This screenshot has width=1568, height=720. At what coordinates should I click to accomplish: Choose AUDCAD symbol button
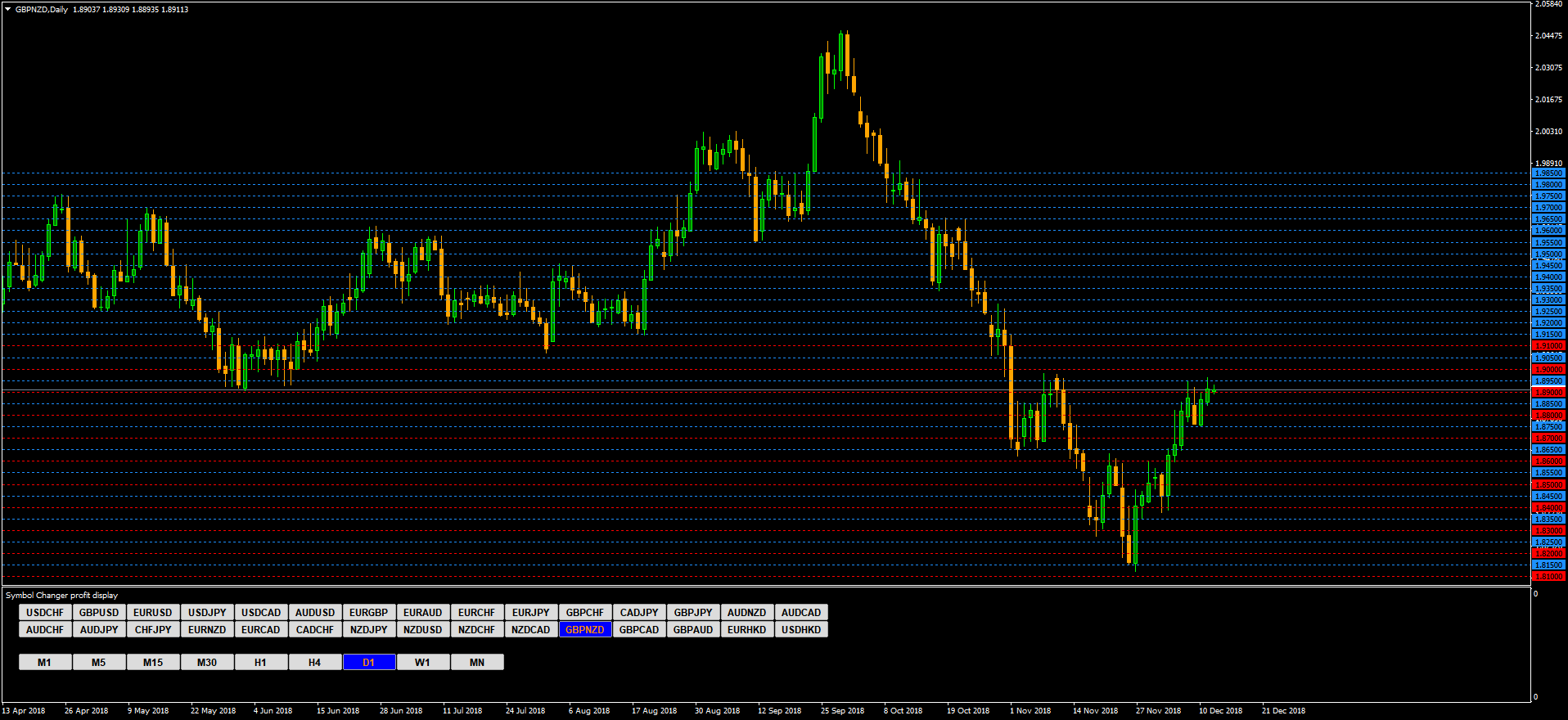click(801, 613)
